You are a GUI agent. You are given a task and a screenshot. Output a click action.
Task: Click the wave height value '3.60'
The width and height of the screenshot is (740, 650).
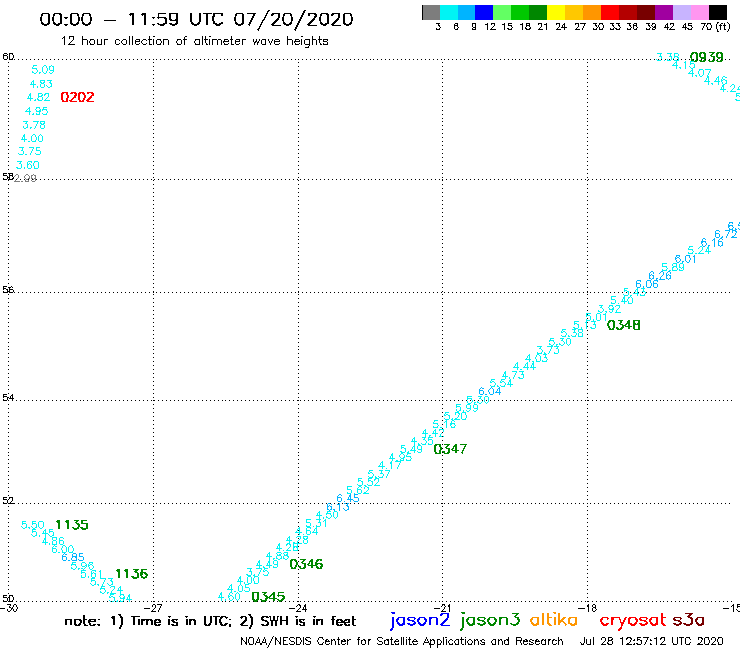coord(28,165)
